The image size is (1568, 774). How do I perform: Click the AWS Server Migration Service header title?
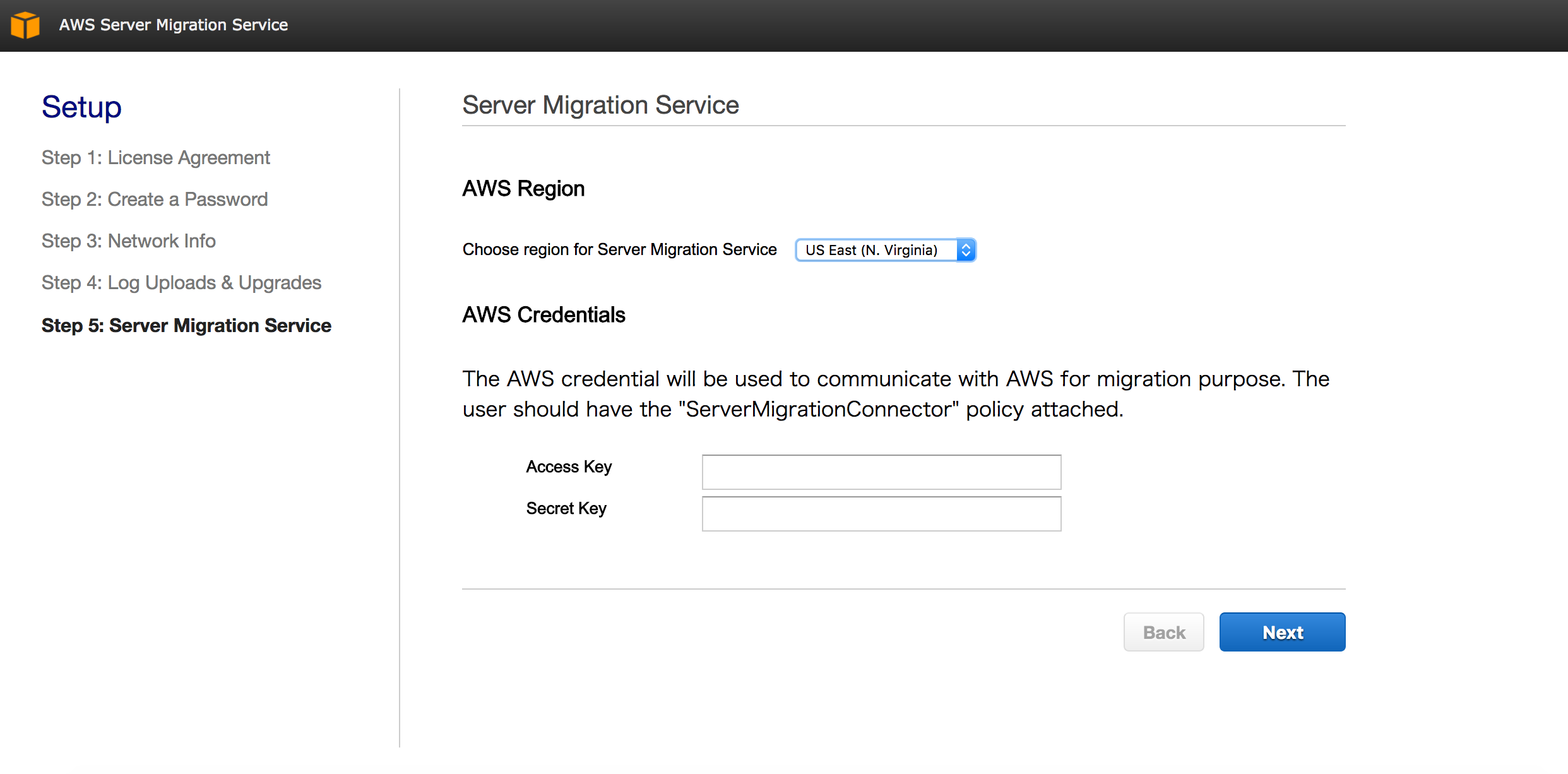[x=173, y=25]
